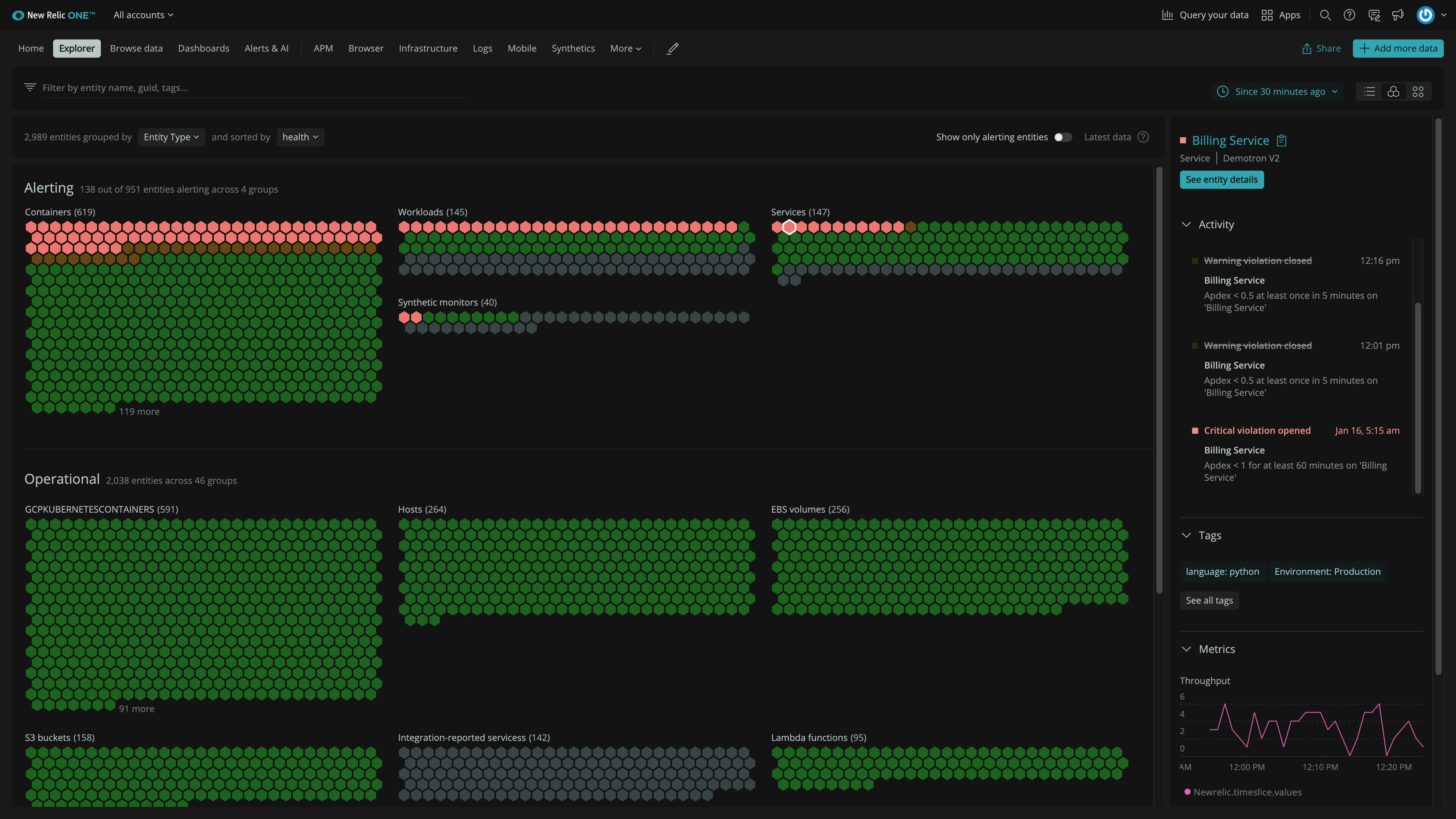1456x819 pixels.
Task: Switch to lookout circles view icon
Action: click(1418, 91)
